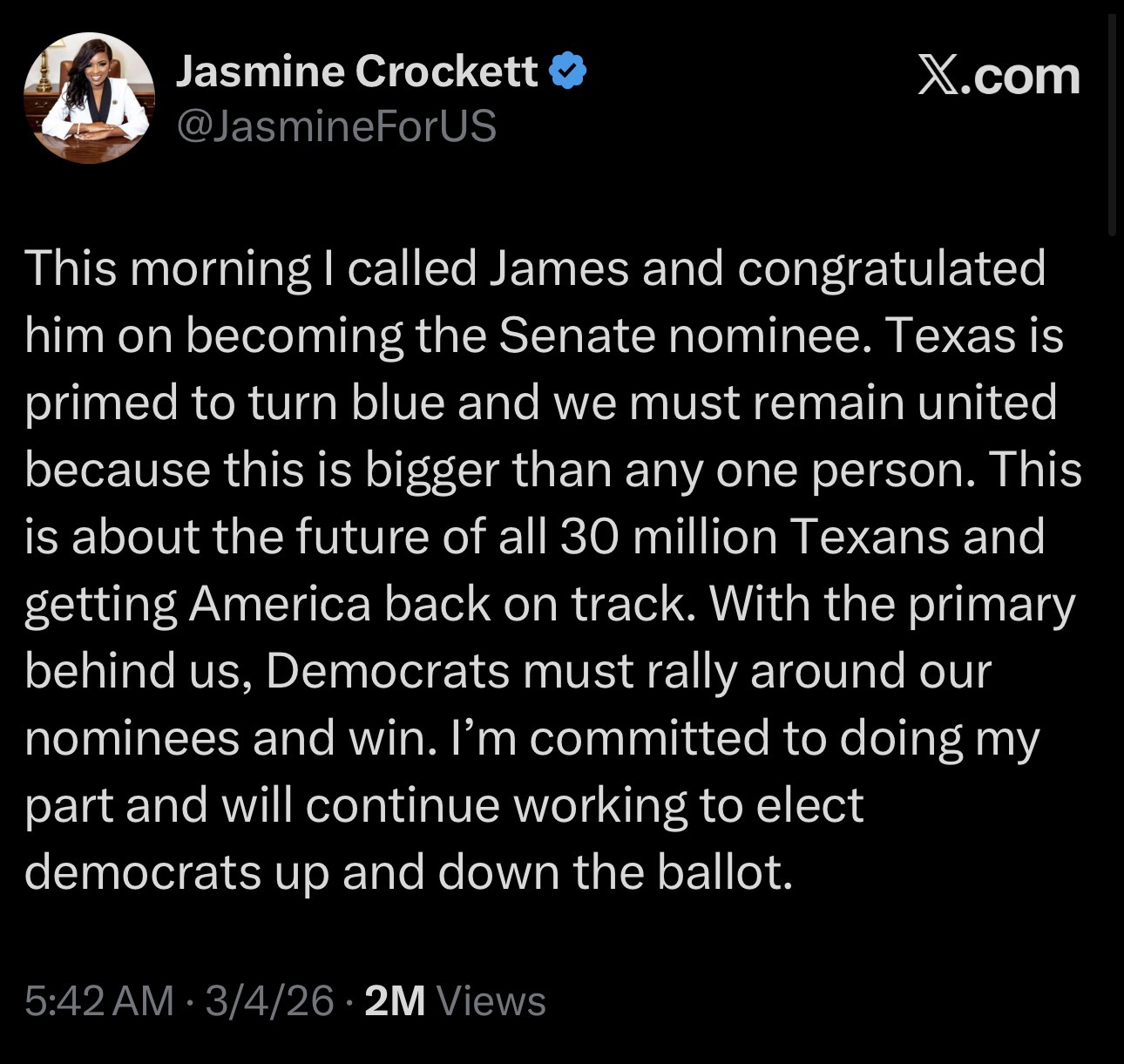Screen dimensions: 1124x1064
Task: Open the @JasmineForUS handle link
Action: tap(336, 125)
